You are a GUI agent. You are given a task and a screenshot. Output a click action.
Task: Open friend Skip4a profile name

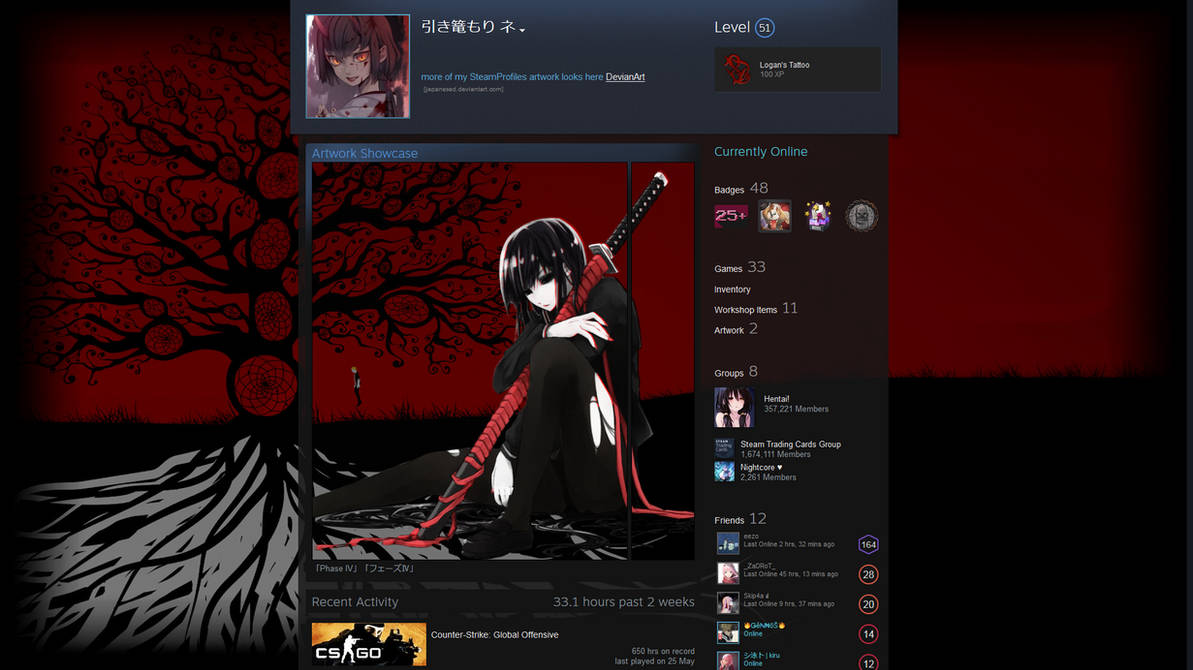pos(756,595)
